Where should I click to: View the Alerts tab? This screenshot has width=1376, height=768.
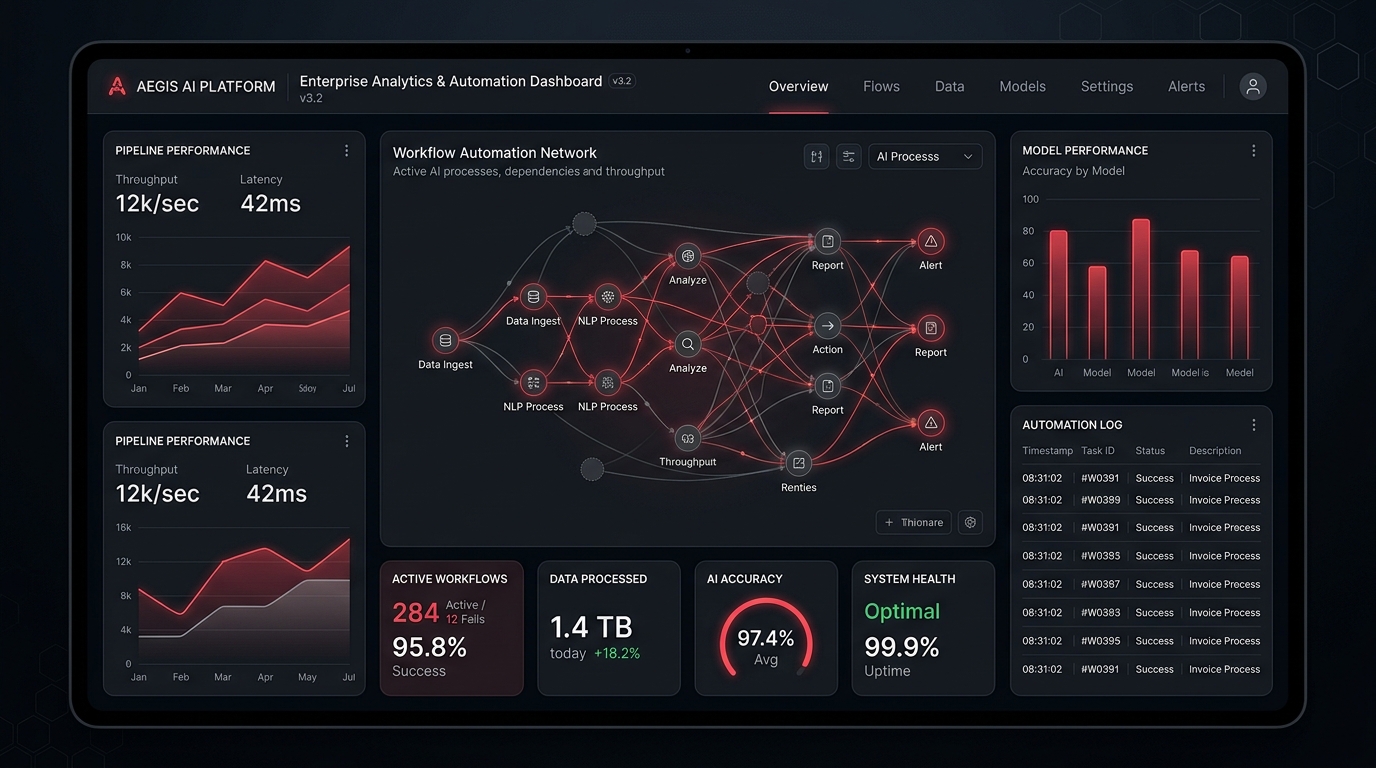[1186, 86]
